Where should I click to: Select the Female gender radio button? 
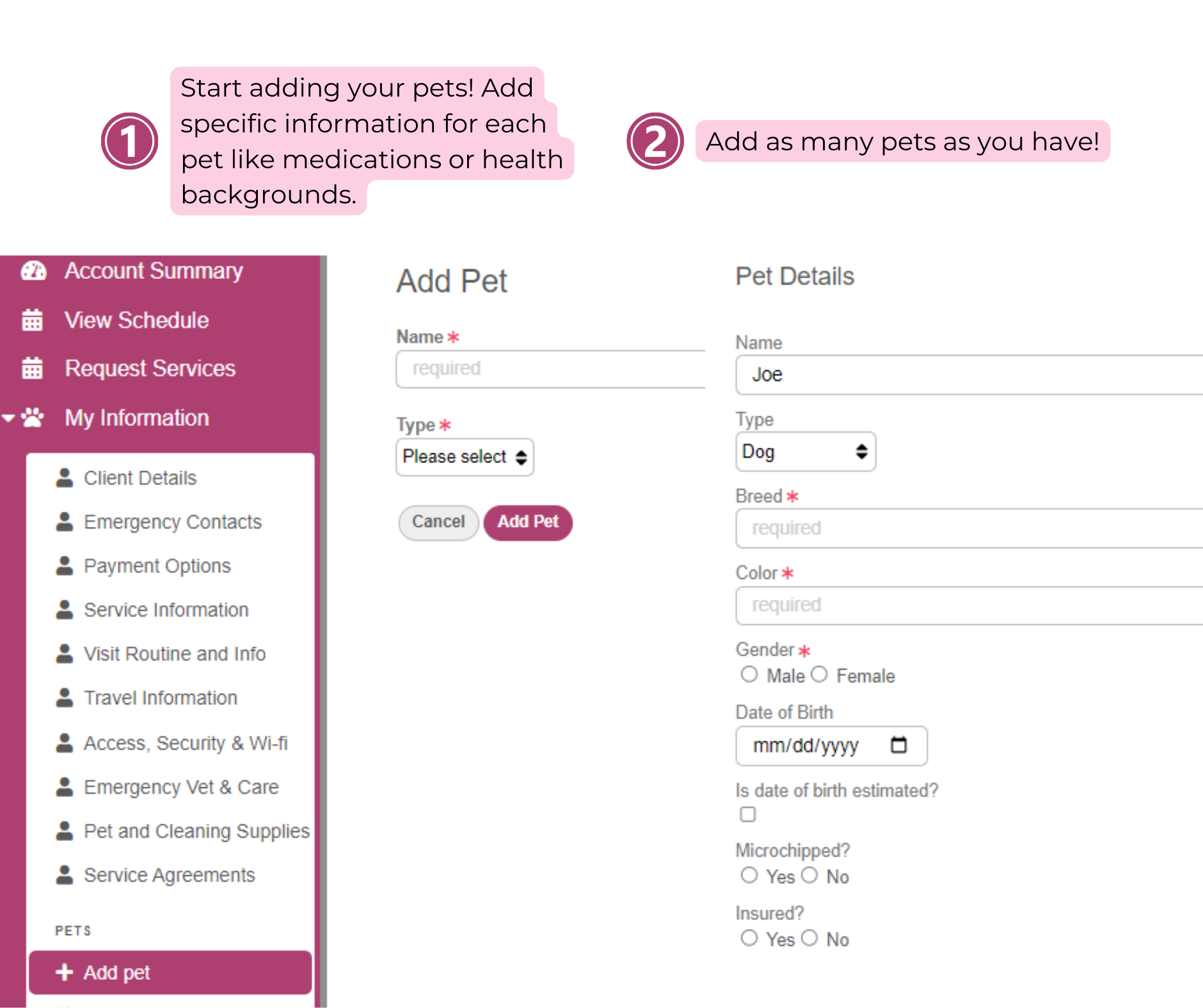[820, 674]
